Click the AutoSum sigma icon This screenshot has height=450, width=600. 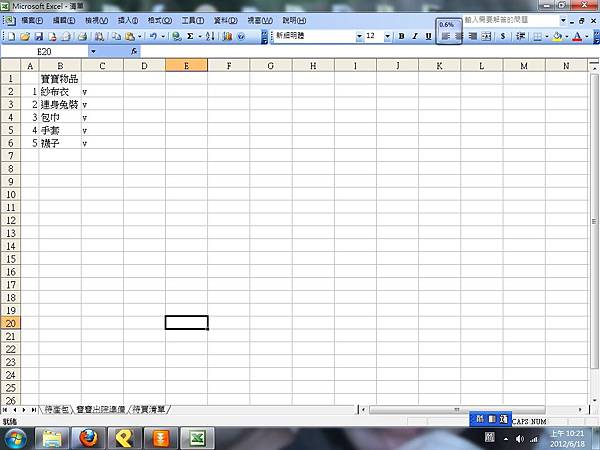(190, 36)
